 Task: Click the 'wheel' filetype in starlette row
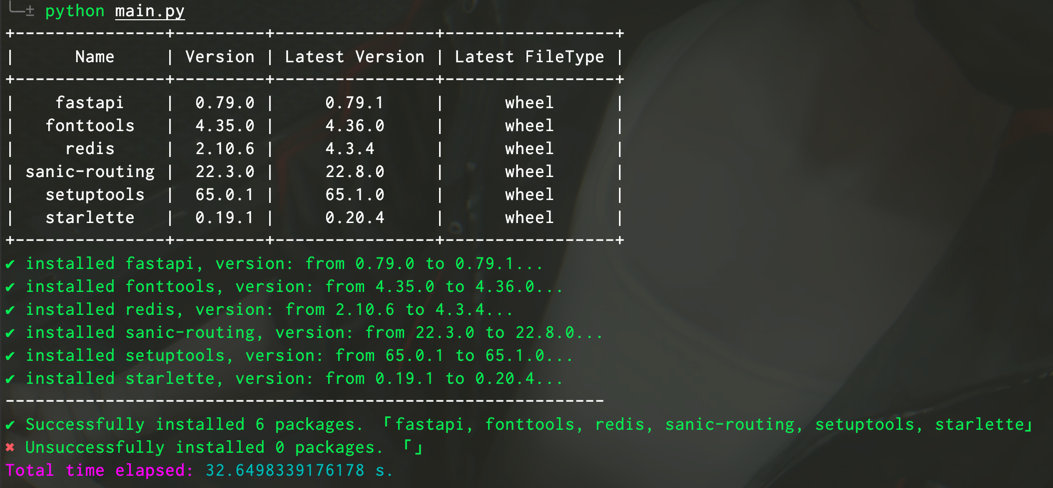(529, 218)
